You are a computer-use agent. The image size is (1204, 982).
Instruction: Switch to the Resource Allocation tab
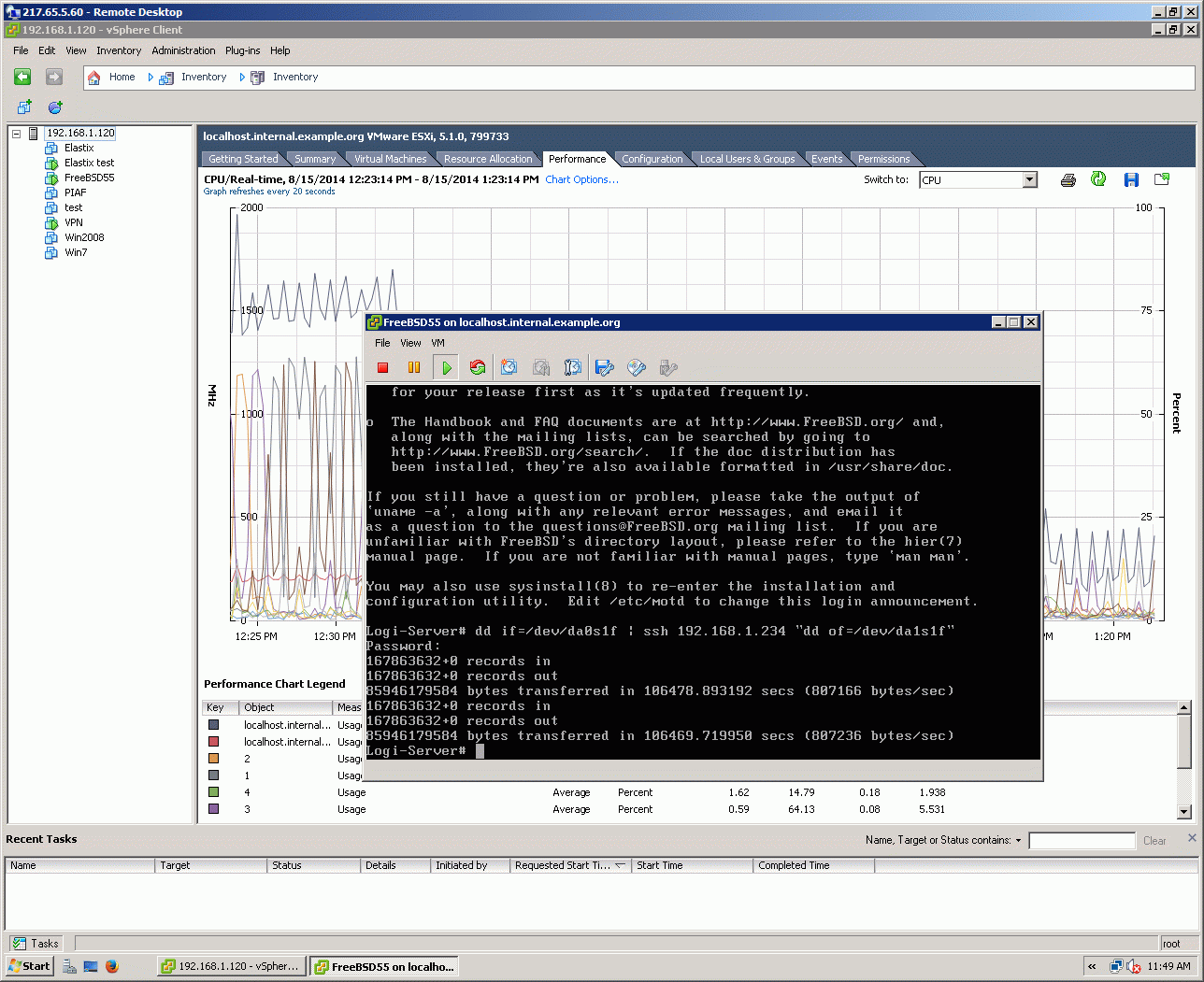click(488, 159)
